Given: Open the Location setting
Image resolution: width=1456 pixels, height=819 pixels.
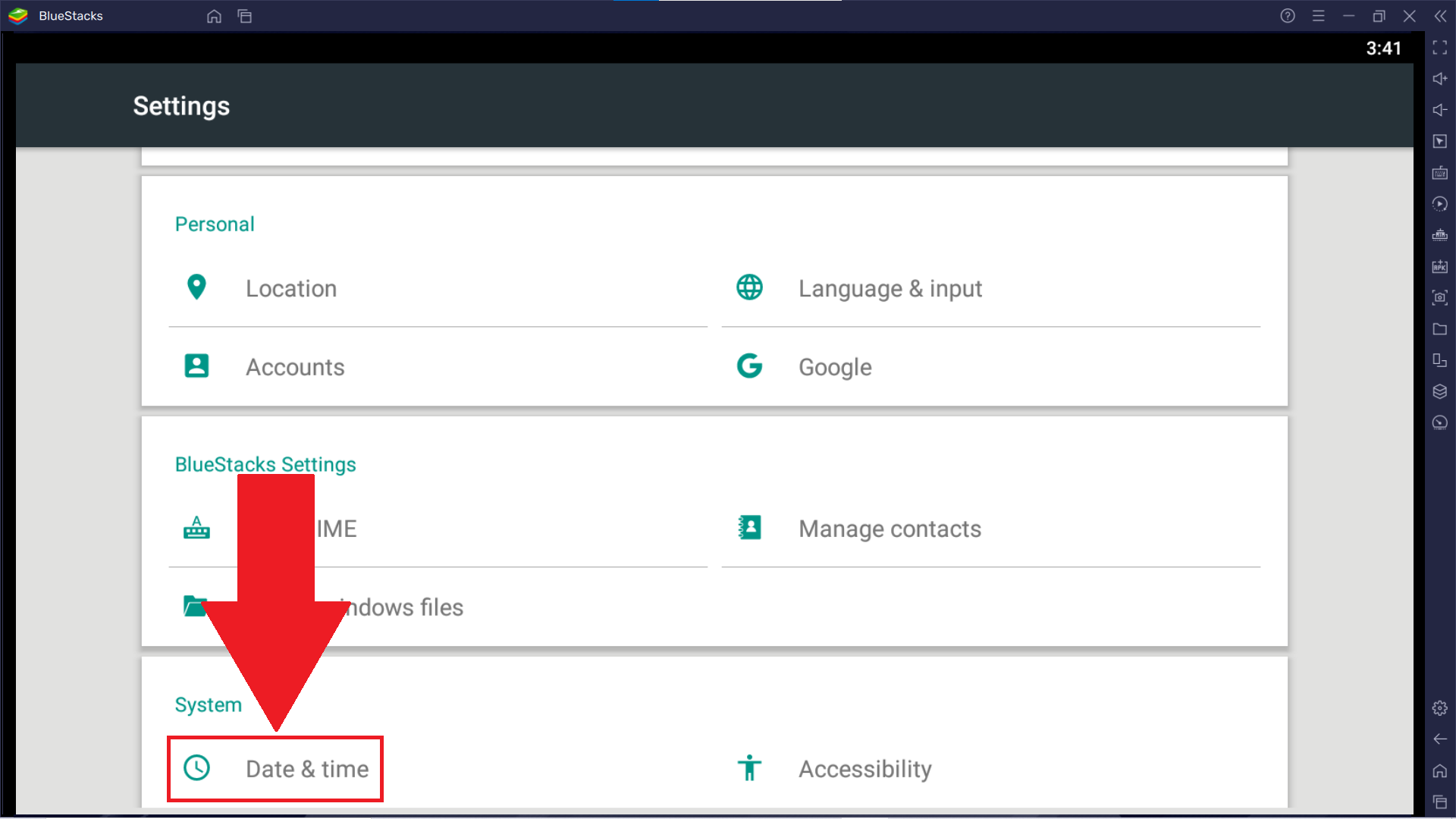Looking at the screenshot, I should [438, 288].
